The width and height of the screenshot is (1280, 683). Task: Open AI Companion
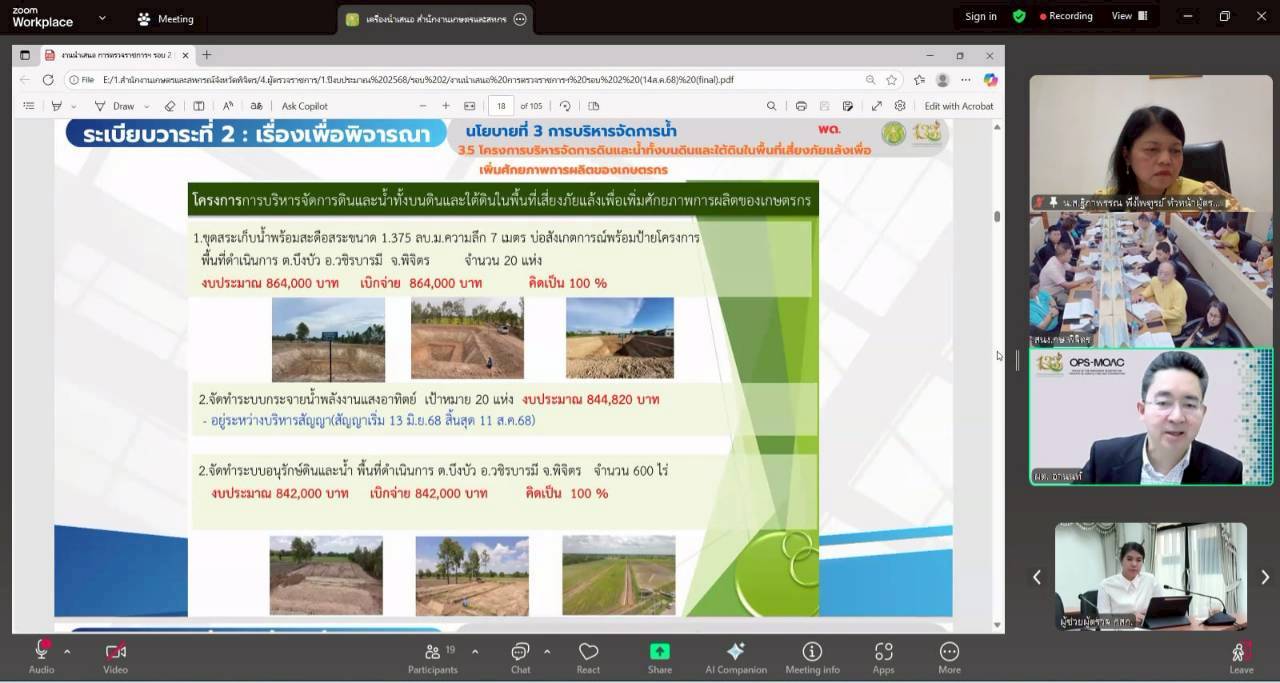pyautogui.click(x=735, y=656)
